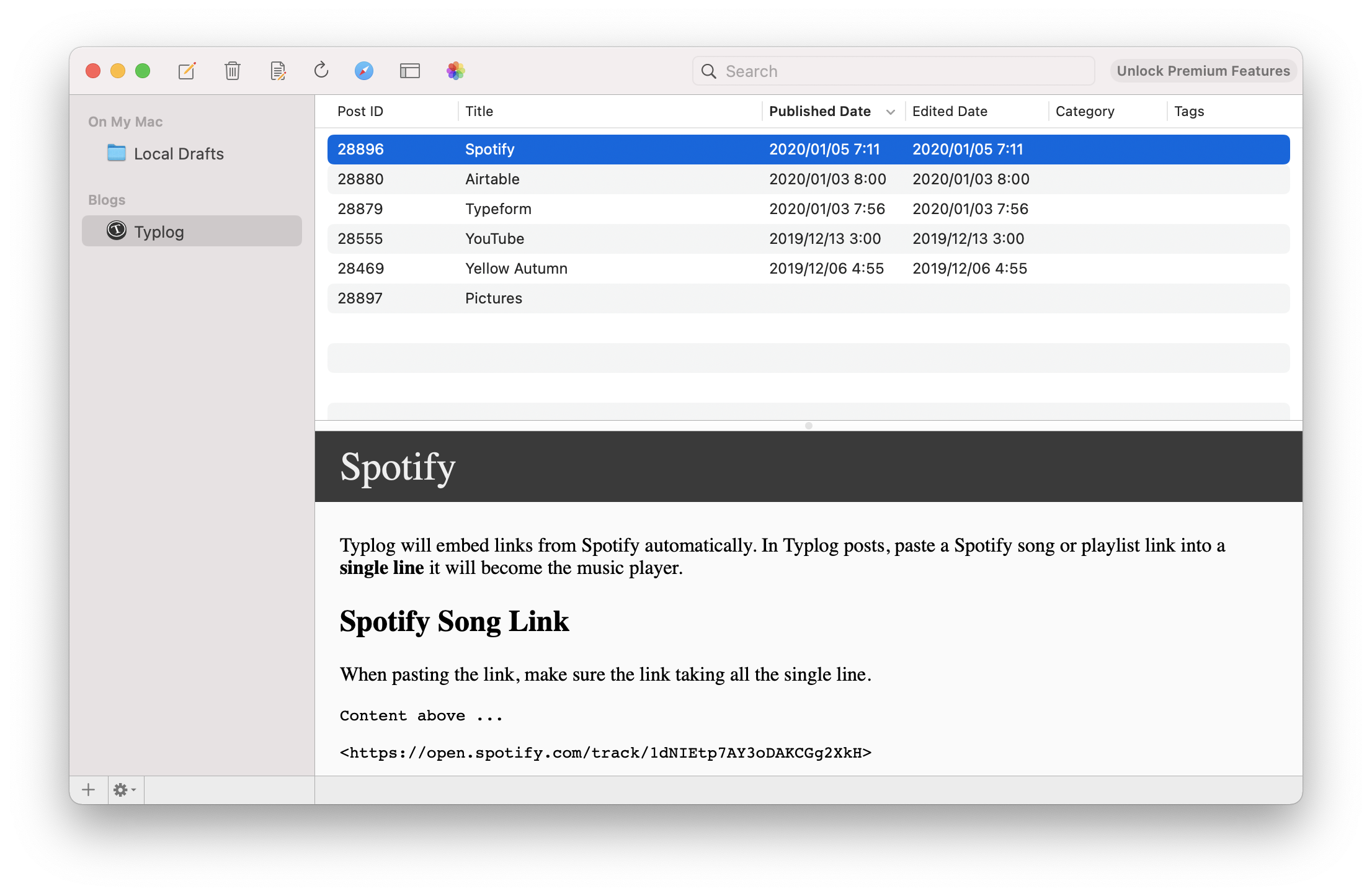
Task: Sort by Title column header
Action: [479, 111]
